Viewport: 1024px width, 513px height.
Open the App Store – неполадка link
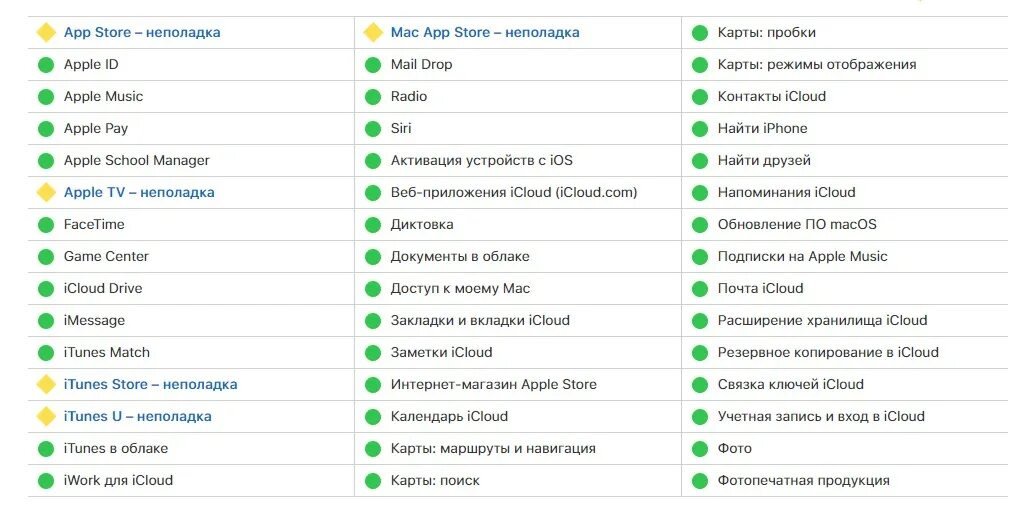[142, 32]
